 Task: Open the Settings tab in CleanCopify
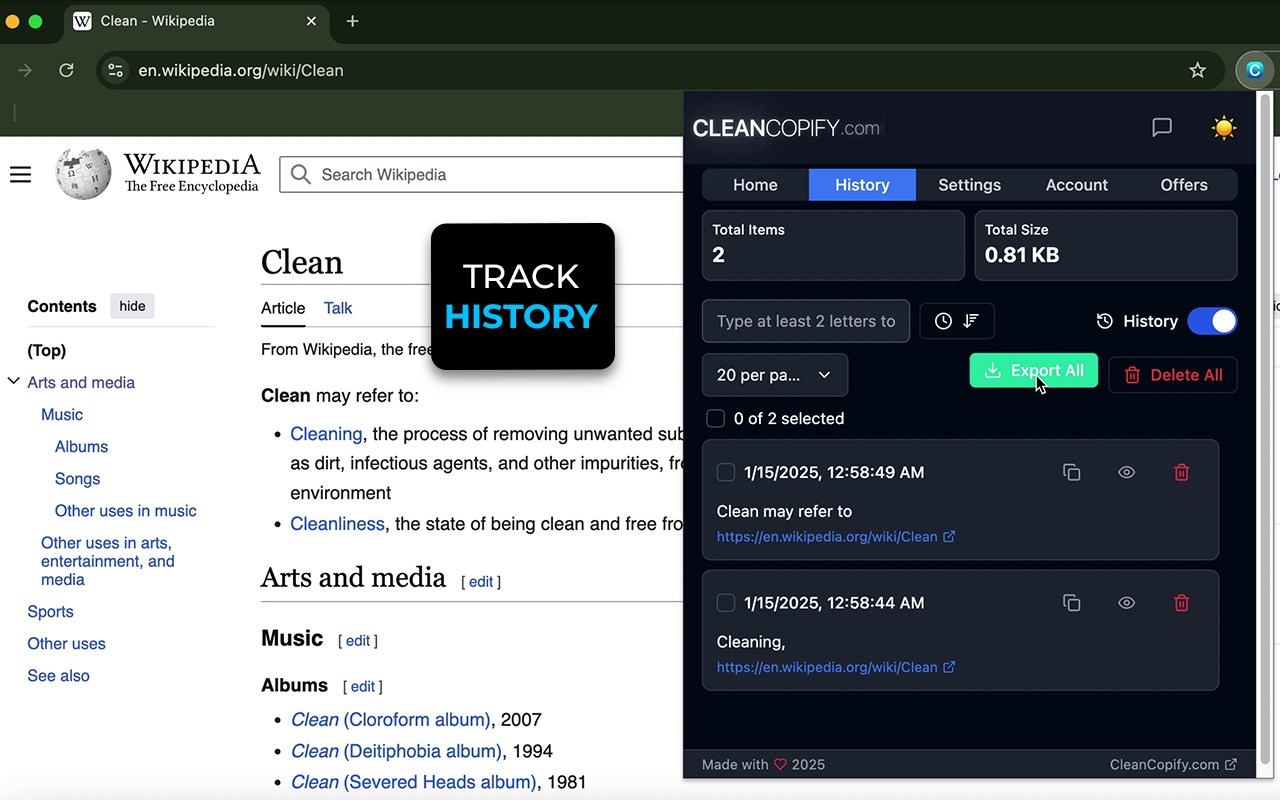coord(969,185)
